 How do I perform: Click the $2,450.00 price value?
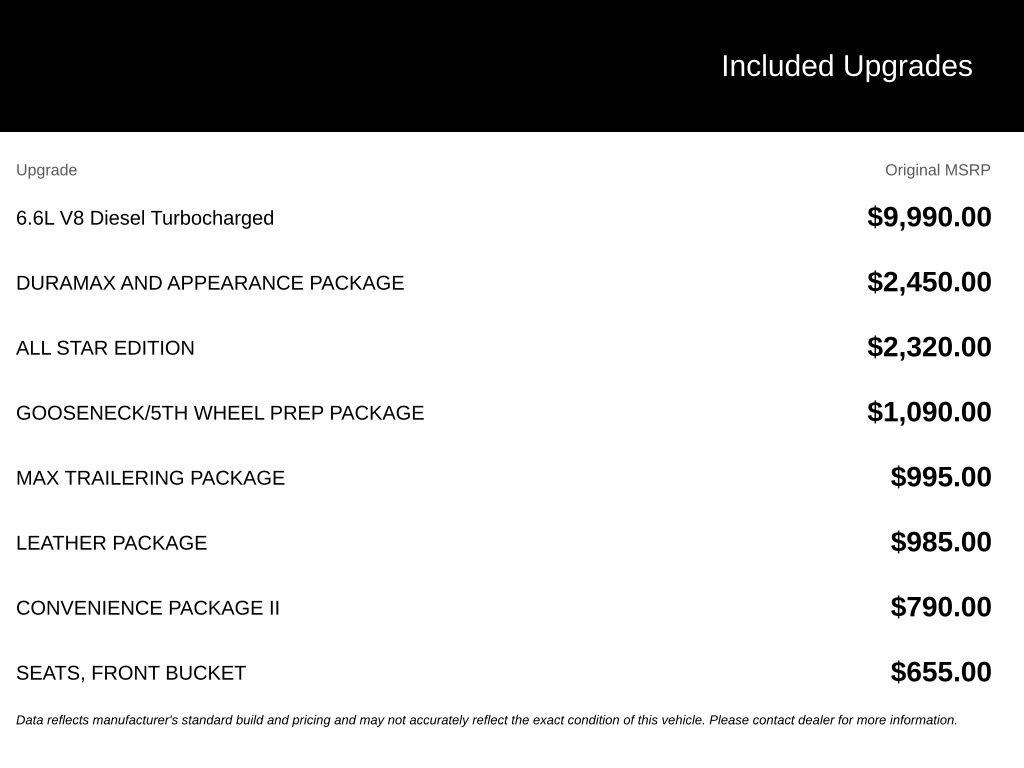[x=929, y=282]
